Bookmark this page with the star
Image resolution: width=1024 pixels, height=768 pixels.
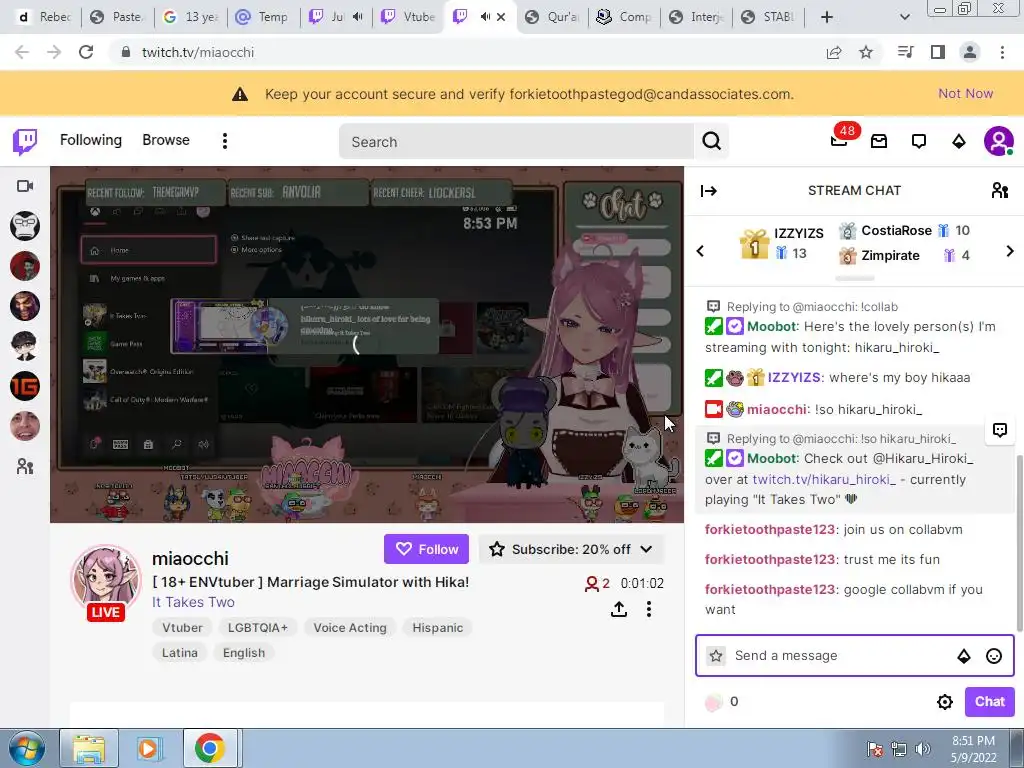click(866, 52)
